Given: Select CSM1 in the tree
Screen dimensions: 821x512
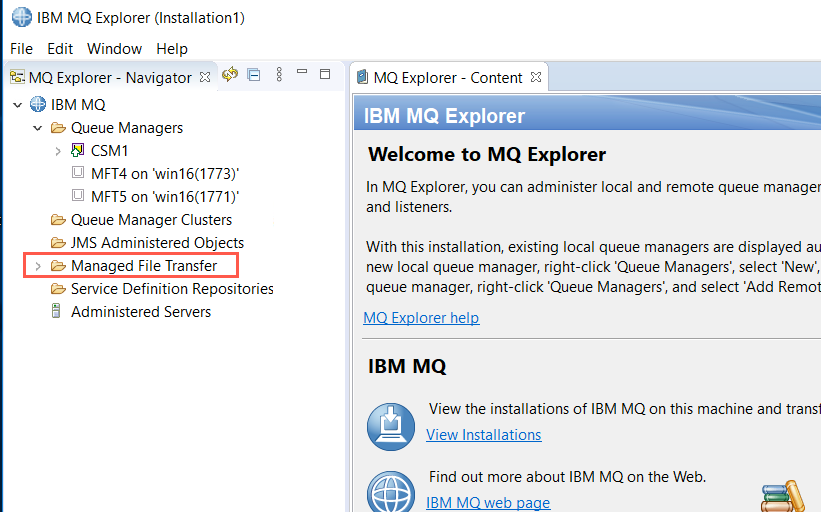Looking at the screenshot, I should point(109,151).
